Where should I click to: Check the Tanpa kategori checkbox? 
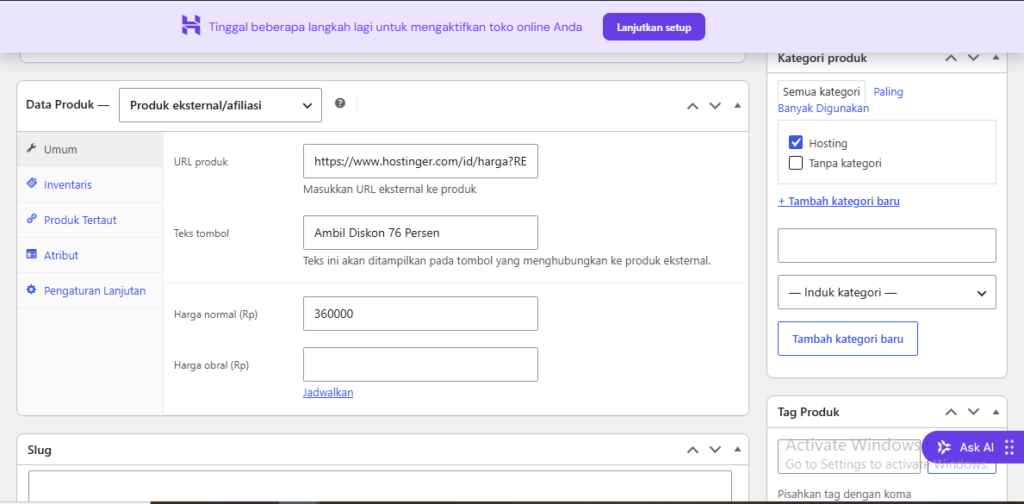coord(795,163)
